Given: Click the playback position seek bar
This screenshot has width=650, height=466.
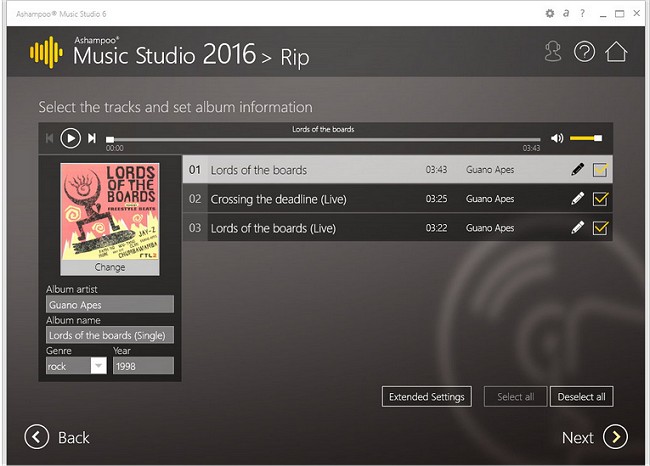Looking at the screenshot, I should (323, 140).
